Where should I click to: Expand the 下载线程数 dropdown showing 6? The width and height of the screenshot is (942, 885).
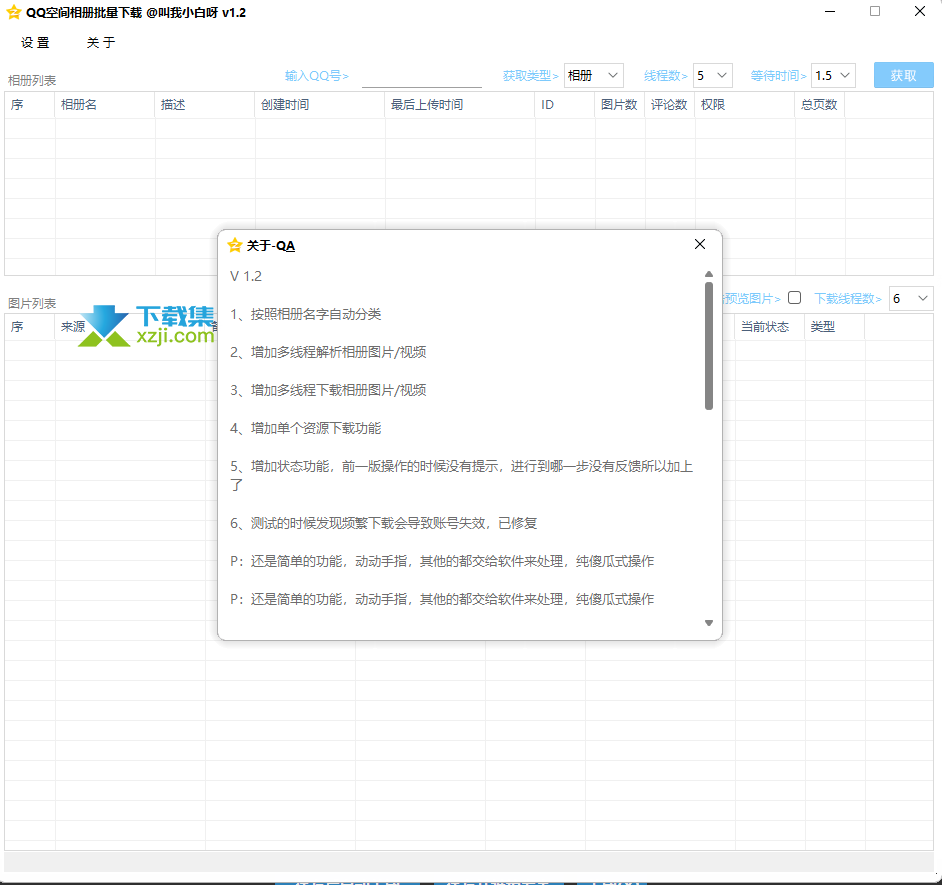(x=911, y=299)
